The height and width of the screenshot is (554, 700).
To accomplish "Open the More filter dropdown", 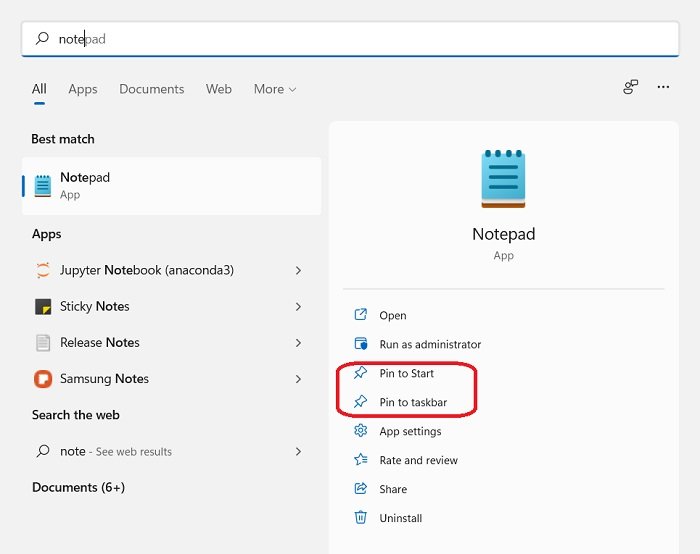I will [x=275, y=89].
